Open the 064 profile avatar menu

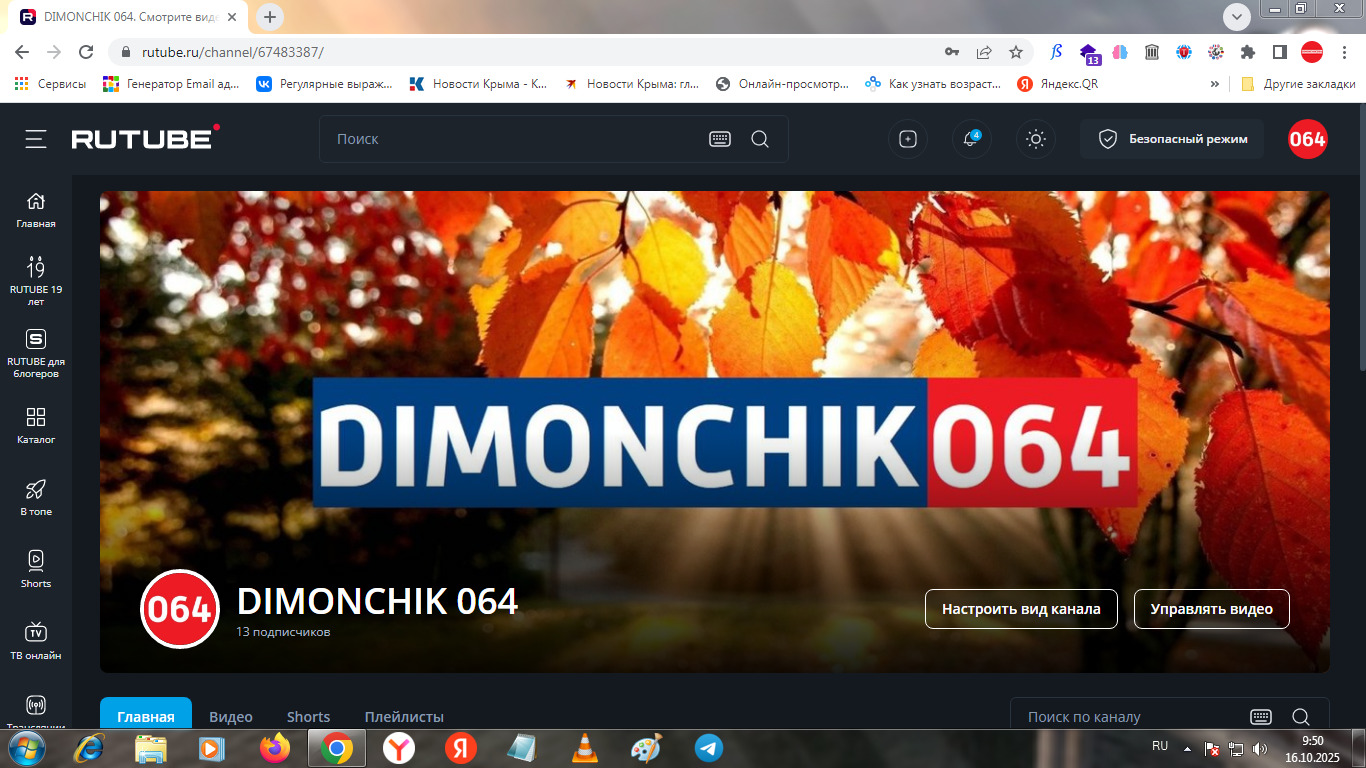click(1307, 139)
